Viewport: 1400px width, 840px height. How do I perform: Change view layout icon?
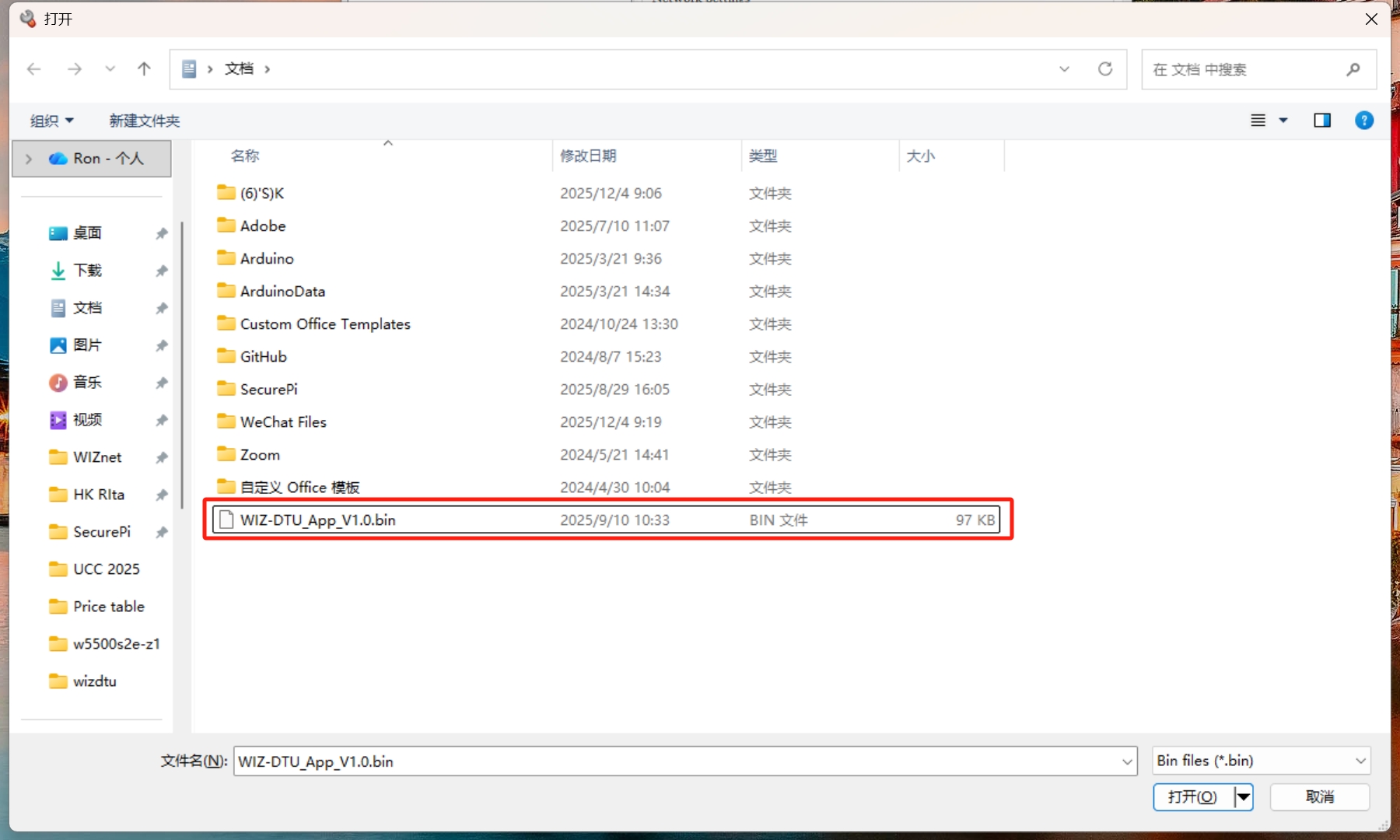pos(1258,121)
